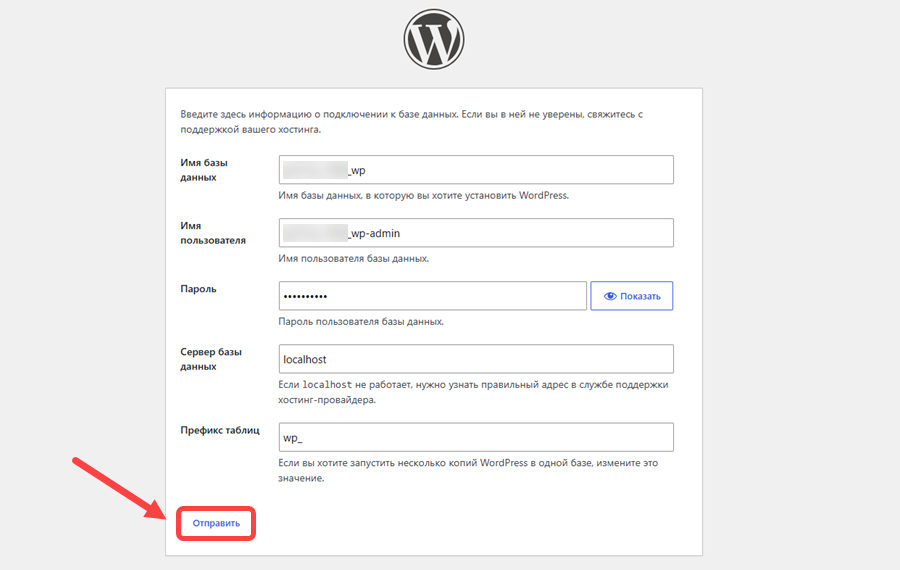The height and width of the screenshot is (570, 900).
Task: Click hint text under database name field
Action: 424,196
